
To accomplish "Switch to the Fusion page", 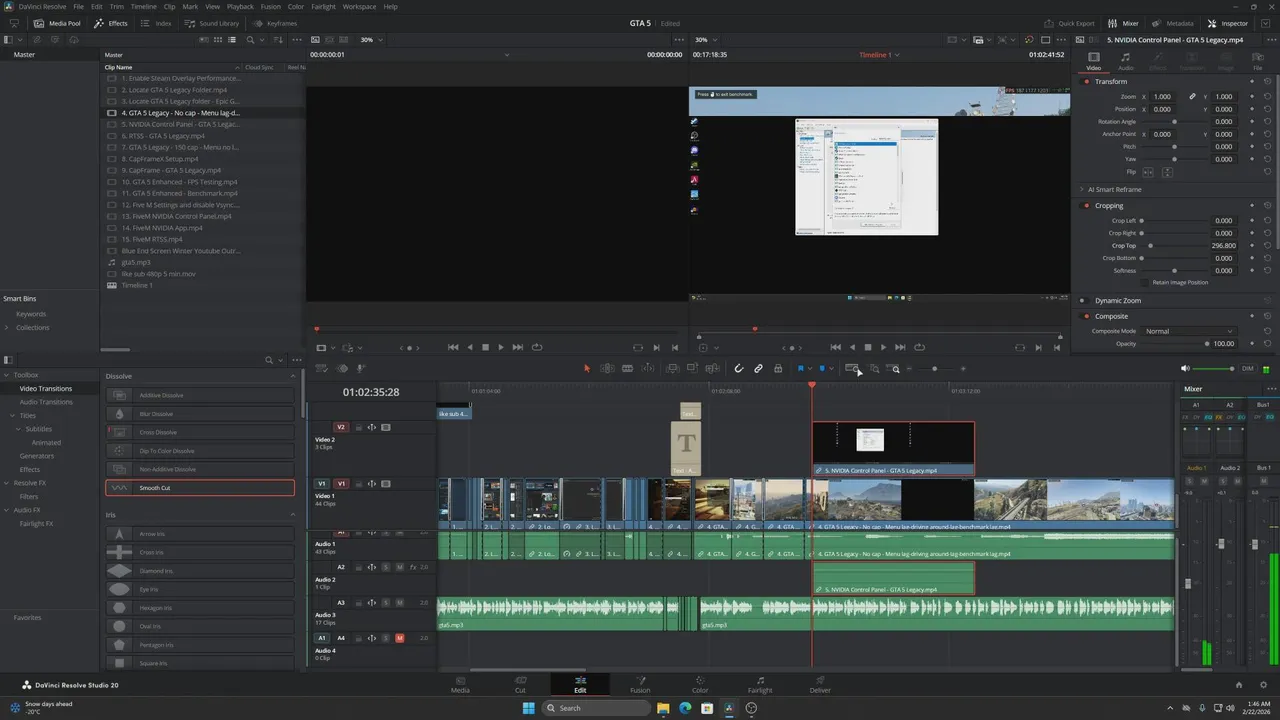I will pyautogui.click(x=640, y=685).
